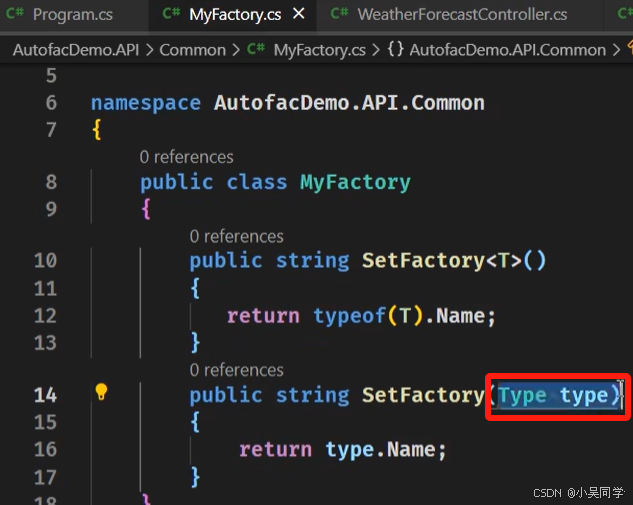Click the C# icon on the Program.cs tab
This screenshot has width=633, height=505.
click(15, 14)
